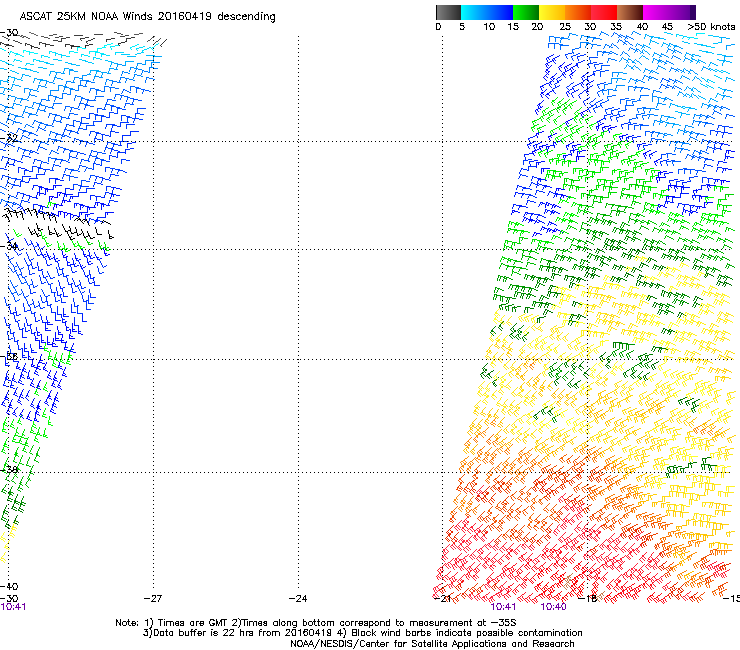The height and width of the screenshot is (650, 740).
Task: Click the legend tick label '35'
Action: pos(616,27)
